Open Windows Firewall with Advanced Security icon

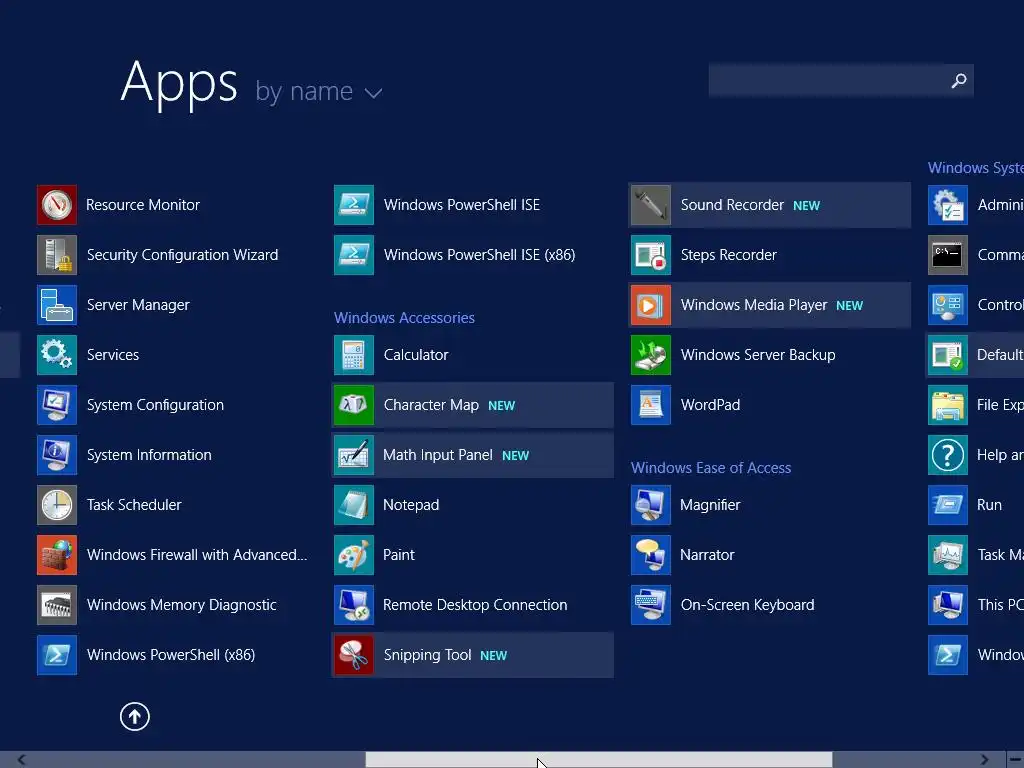click(x=57, y=555)
